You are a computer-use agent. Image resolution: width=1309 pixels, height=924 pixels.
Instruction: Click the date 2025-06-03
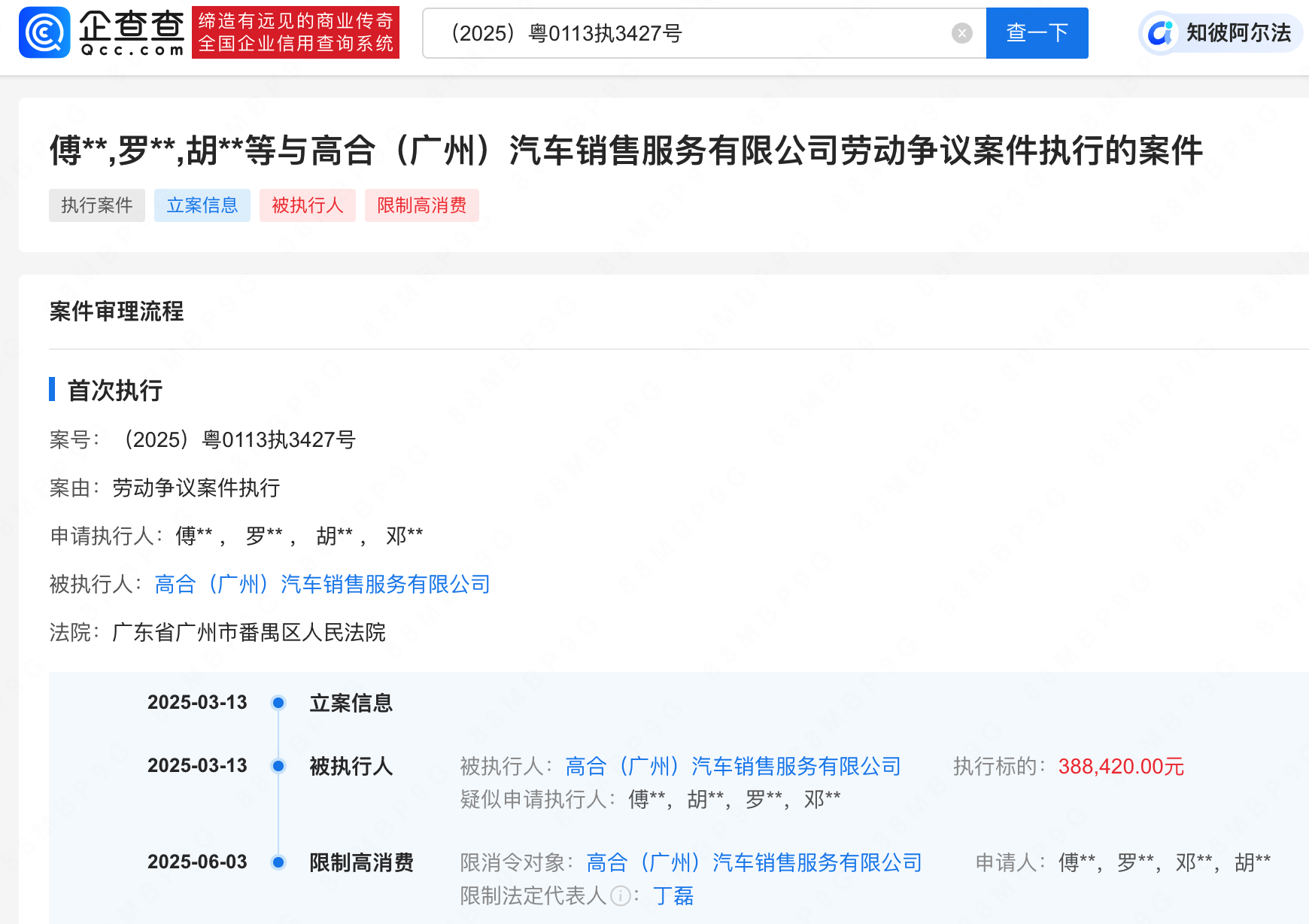point(197,862)
